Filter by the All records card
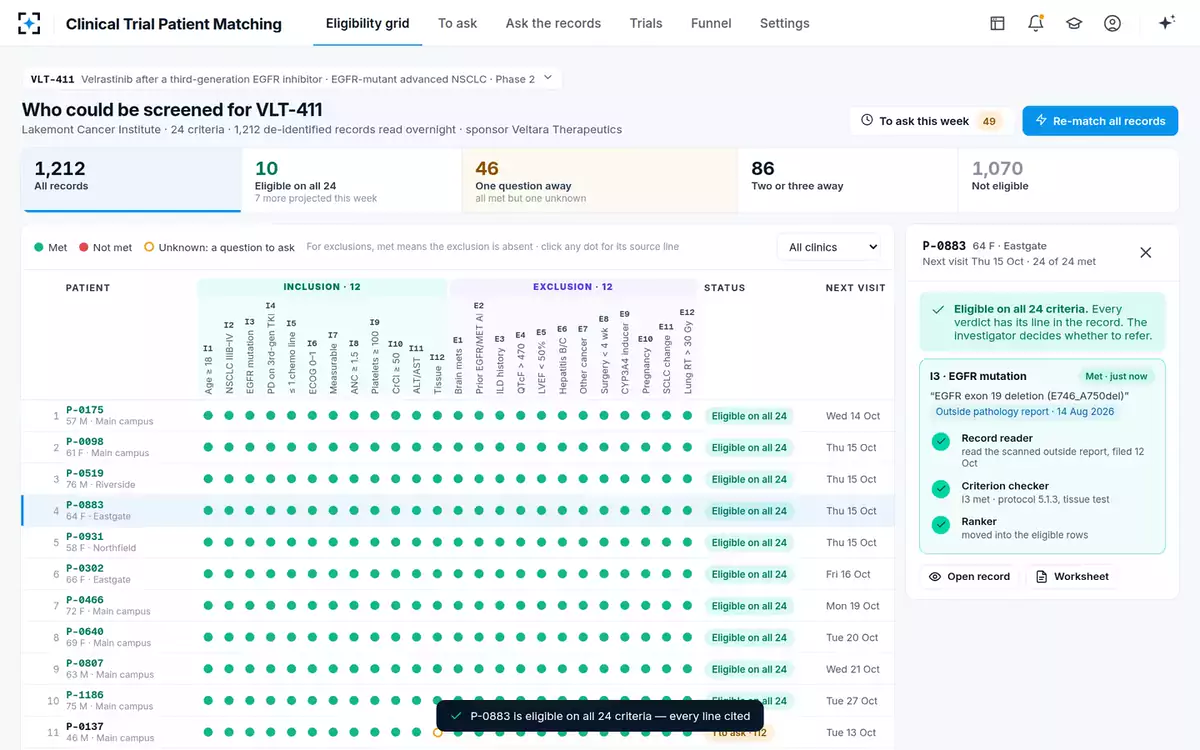 click(x=131, y=180)
